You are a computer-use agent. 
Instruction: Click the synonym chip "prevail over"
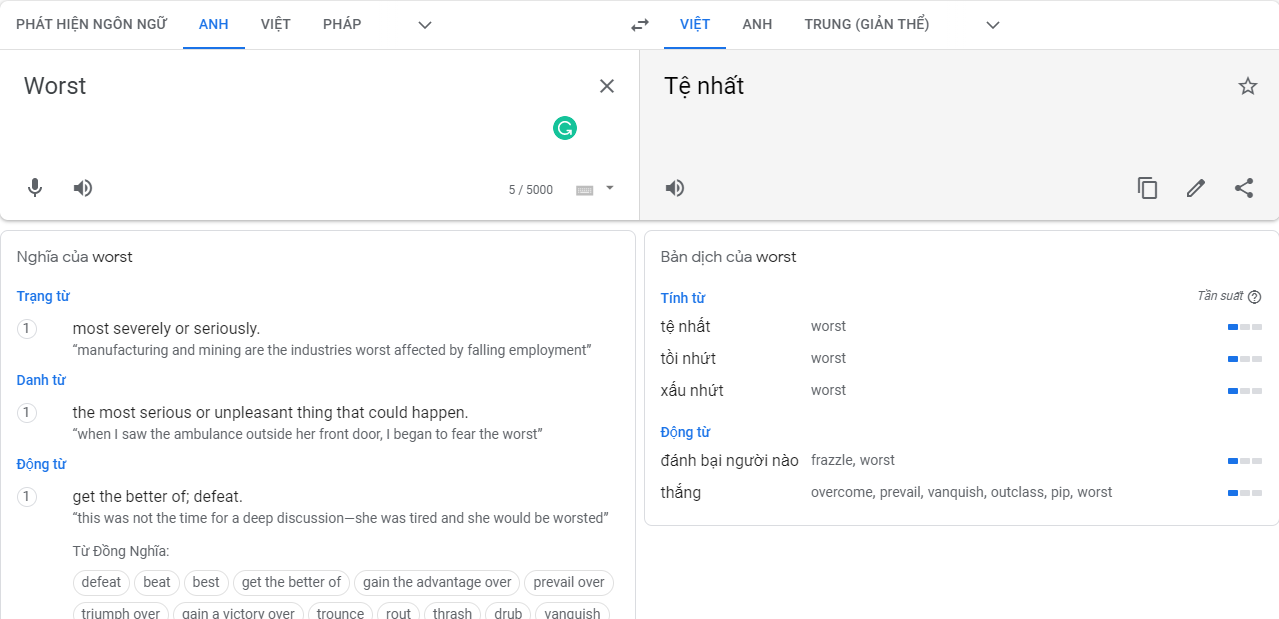(x=569, y=582)
